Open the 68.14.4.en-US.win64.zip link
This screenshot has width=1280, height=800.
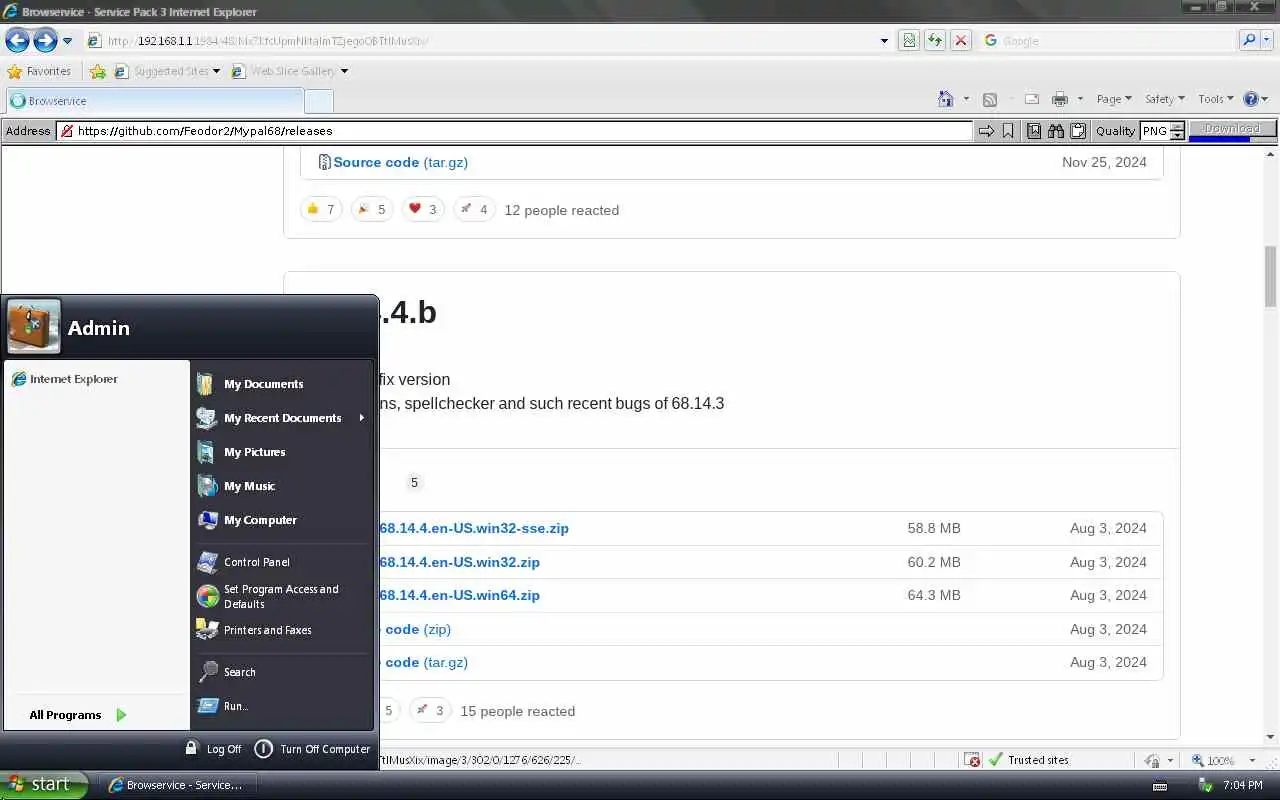coord(459,595)
